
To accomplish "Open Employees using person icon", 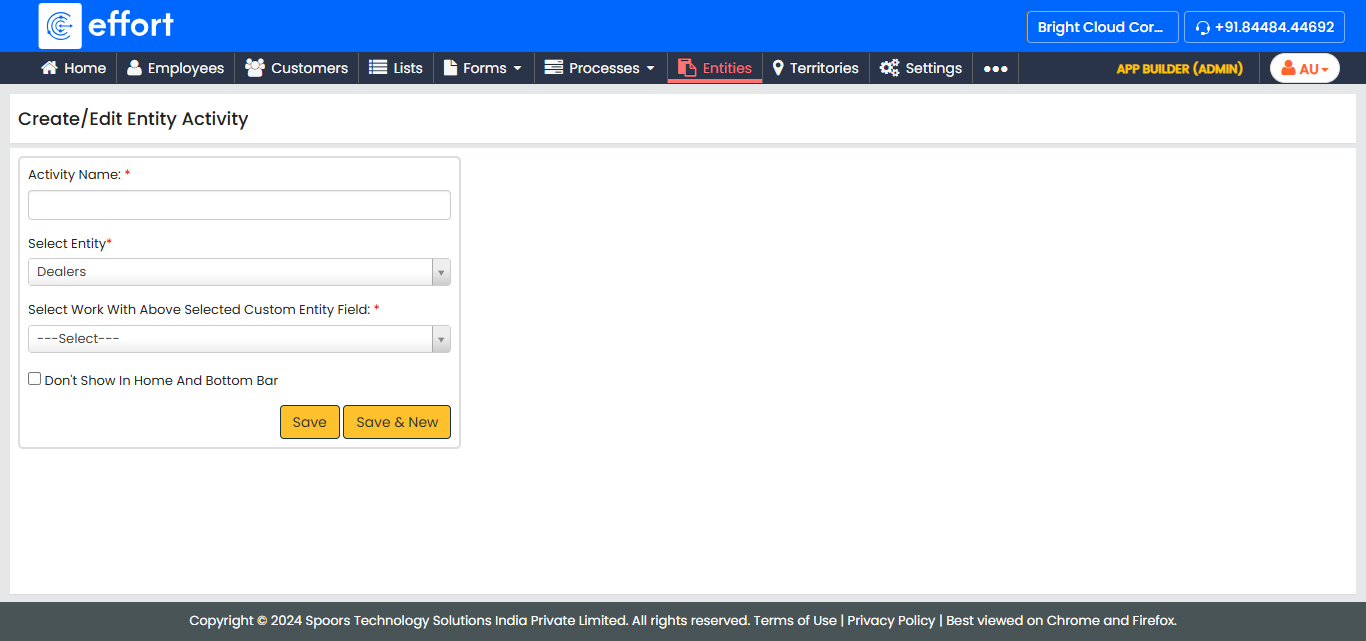I will (x=134, y=68).
